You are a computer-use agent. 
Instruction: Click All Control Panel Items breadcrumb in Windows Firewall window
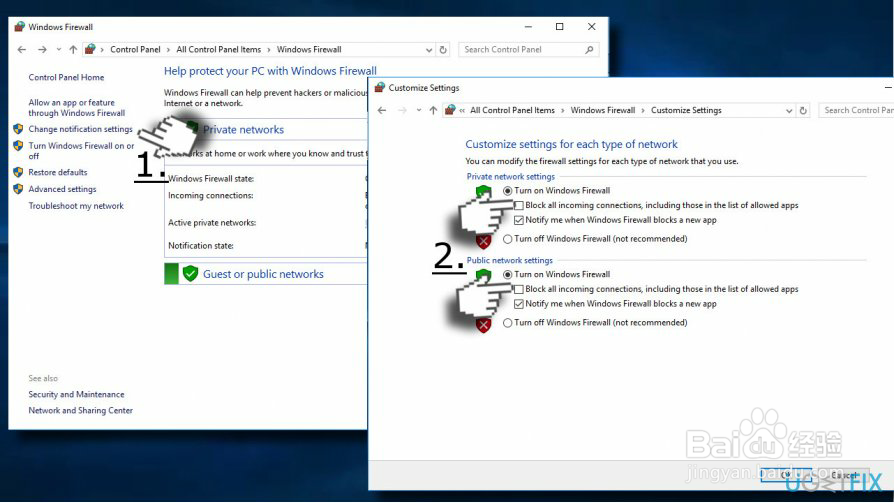coord(218,50)
